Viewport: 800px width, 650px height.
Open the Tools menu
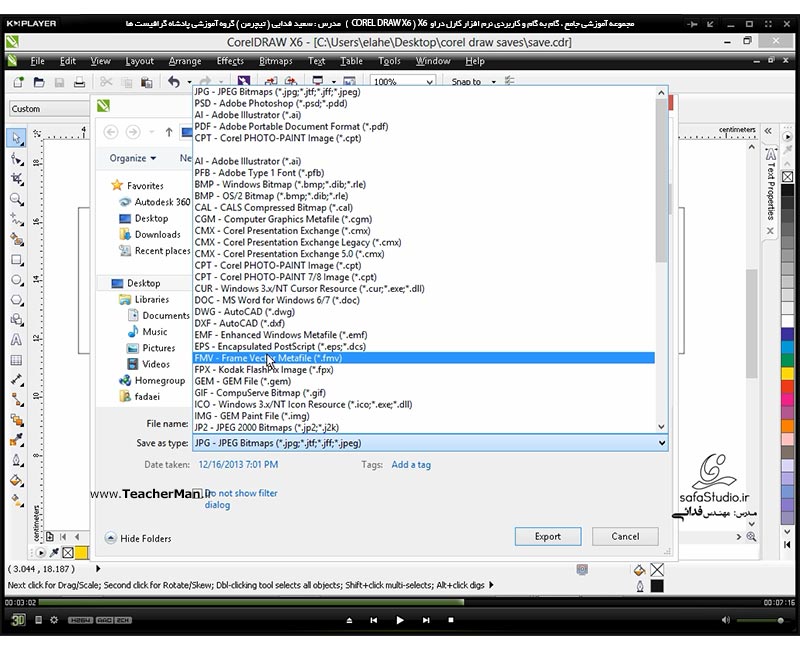(x=389, y=61)
